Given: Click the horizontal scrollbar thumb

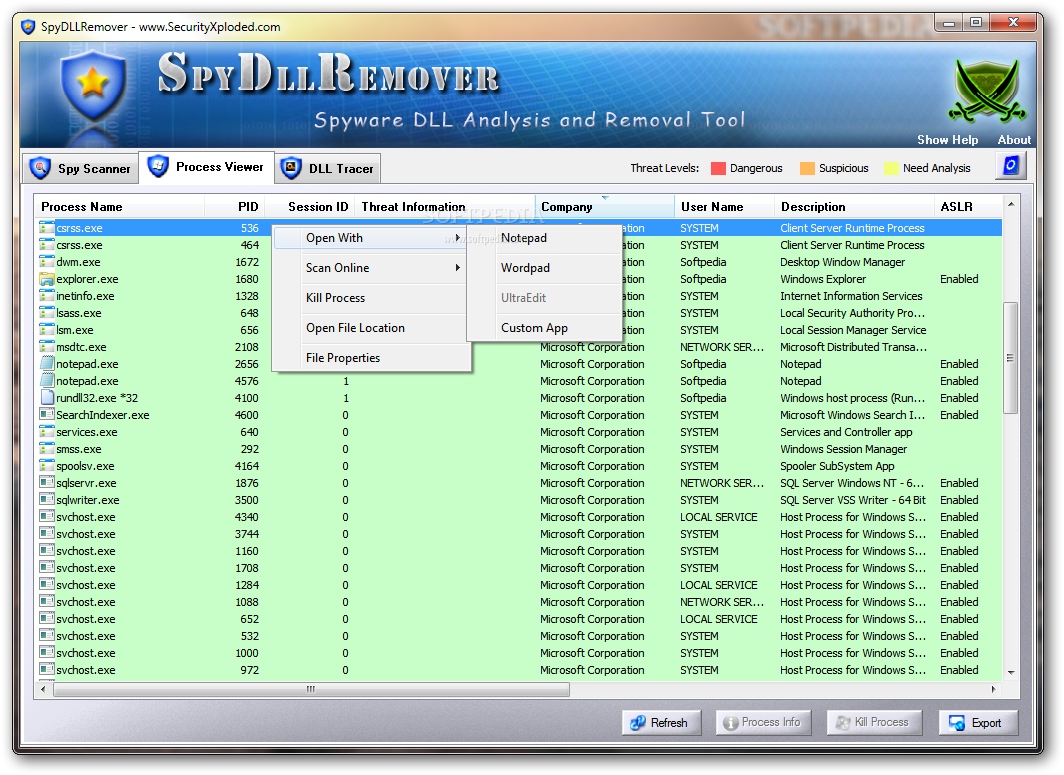Looking at the screenshot, I should pos(311,689).
